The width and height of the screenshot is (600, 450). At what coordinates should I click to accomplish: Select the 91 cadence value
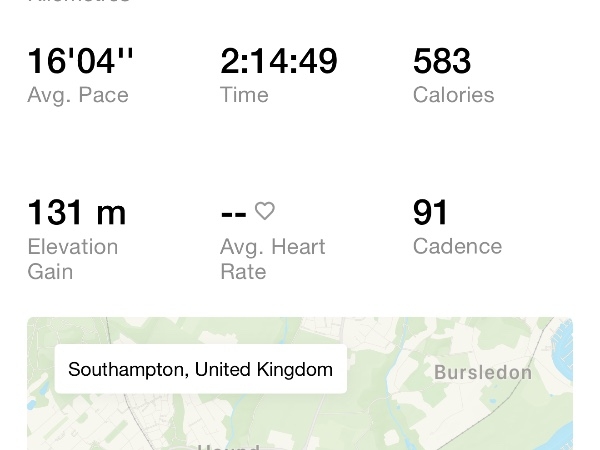430,212
